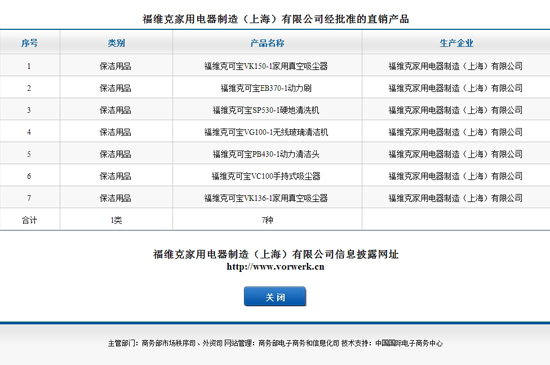Image resolution: width=550 pixels, height=365 pixels.
Task: Click serial number 7 cell
Action: 29,198
